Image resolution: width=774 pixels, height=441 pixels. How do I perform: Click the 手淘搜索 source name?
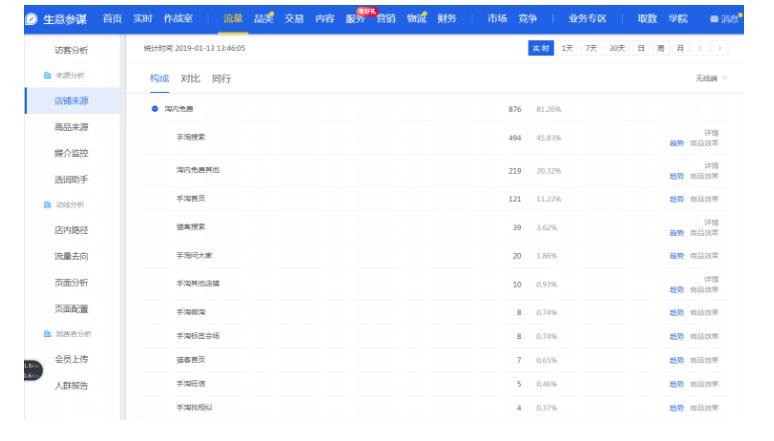pyautogui.click(x=191, y=137)
